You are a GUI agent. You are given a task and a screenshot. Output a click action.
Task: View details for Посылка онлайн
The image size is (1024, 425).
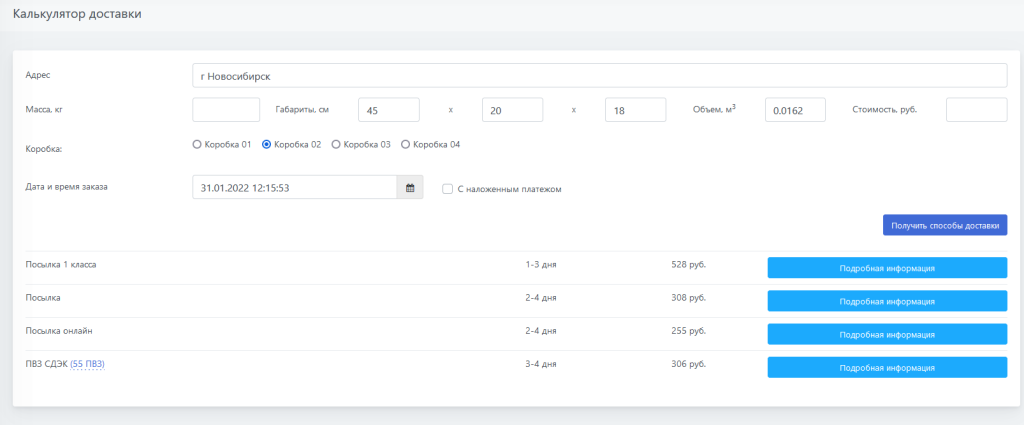tap(886, 333)
